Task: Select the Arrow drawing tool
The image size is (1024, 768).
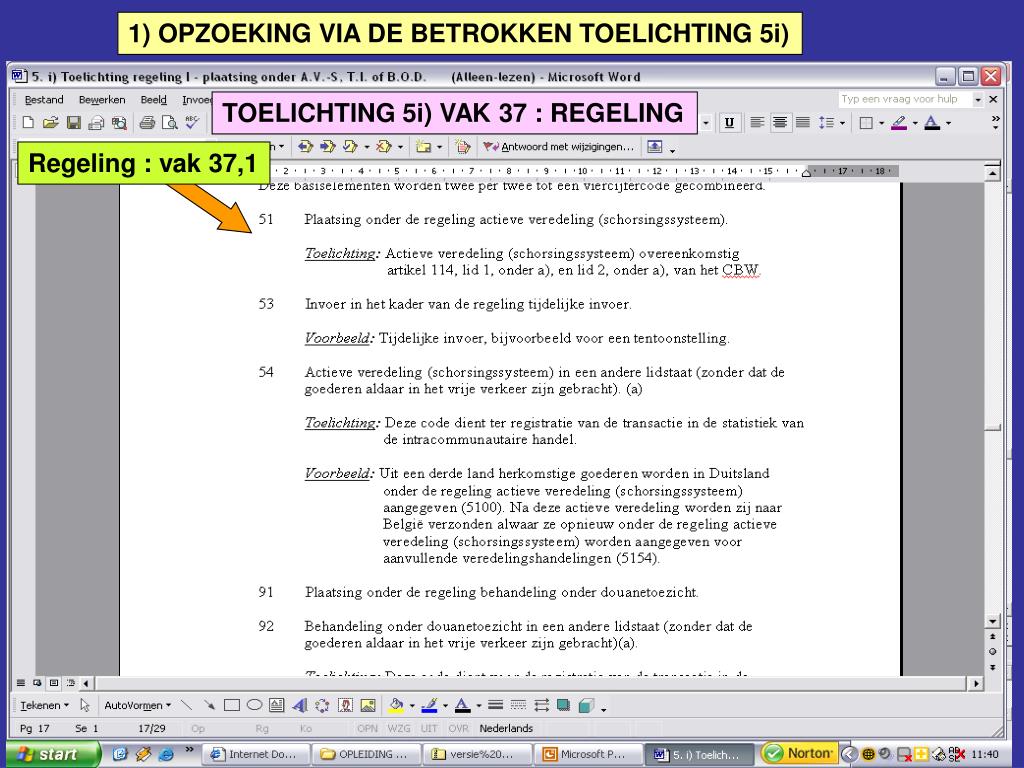Action: 209,705
